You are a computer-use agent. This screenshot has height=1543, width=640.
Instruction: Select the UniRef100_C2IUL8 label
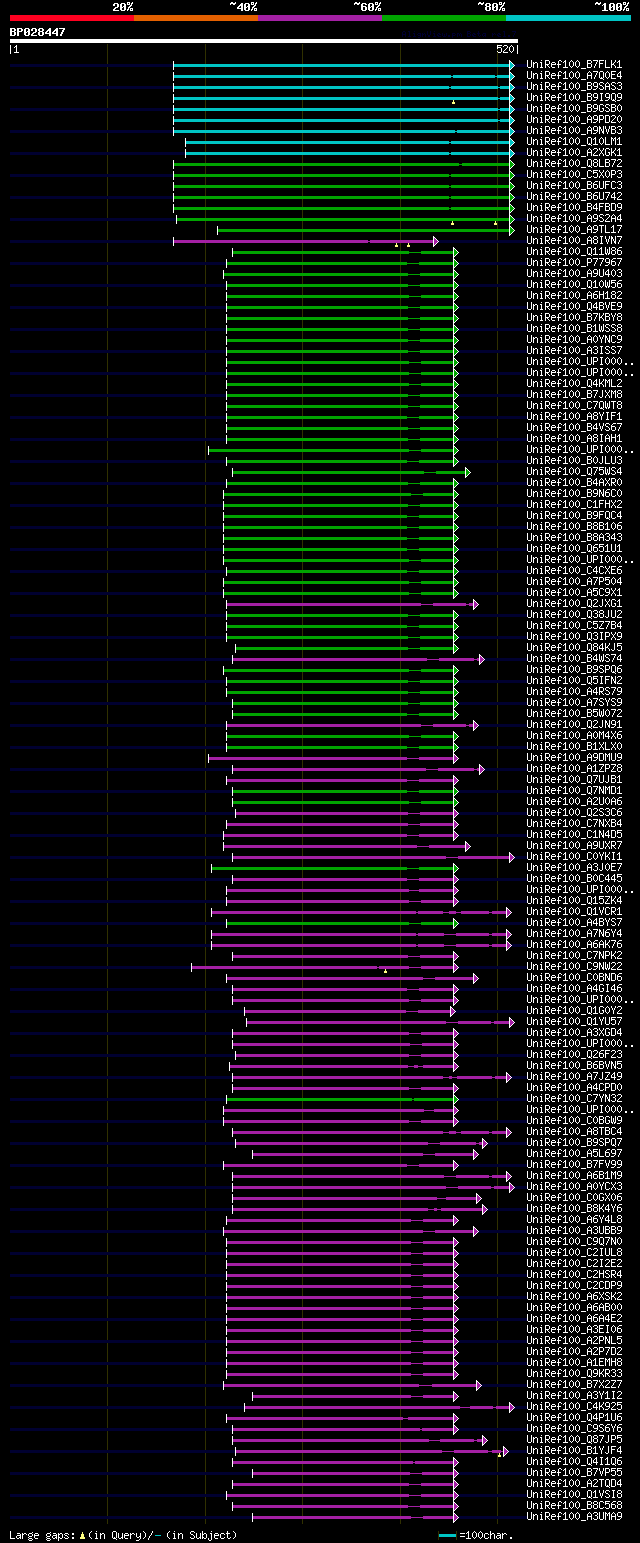574,1252
